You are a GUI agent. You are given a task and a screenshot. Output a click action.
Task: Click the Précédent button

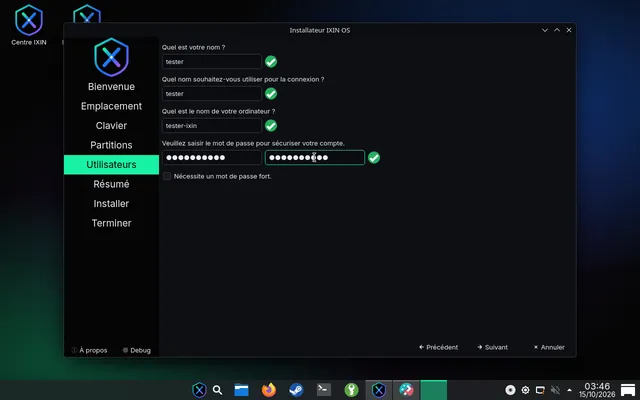click(438, 347)
